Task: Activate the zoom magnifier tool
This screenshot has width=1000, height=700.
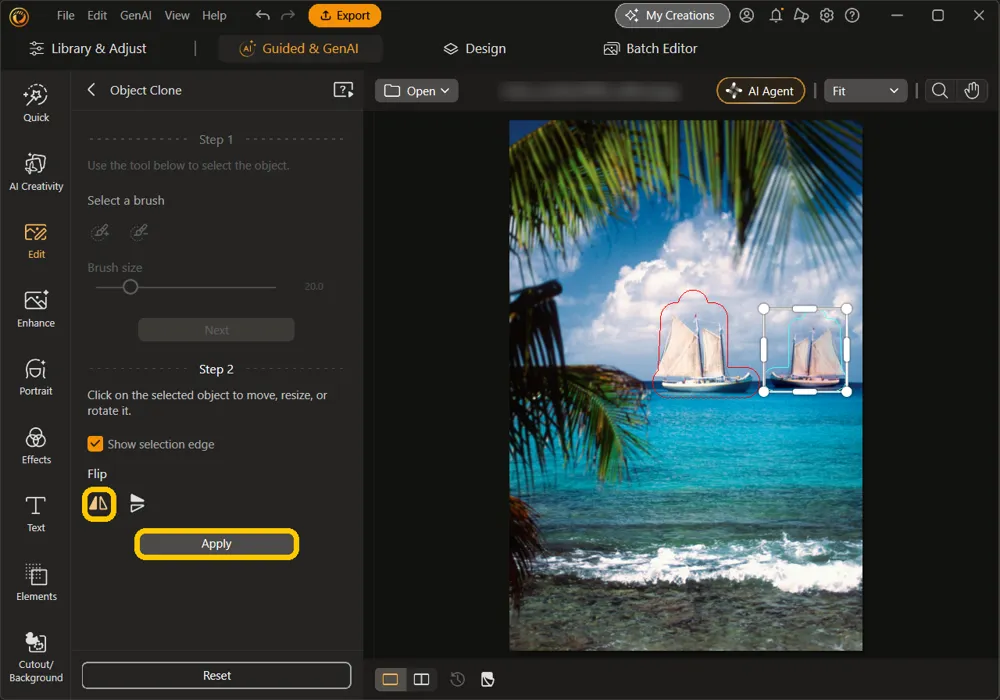Action: (939, 91)
